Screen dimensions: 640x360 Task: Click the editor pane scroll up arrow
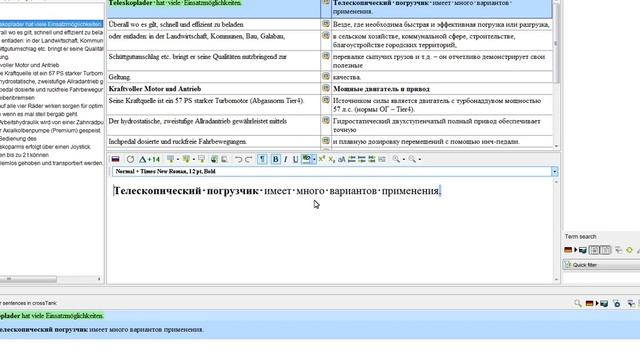(x=556, y=182)
